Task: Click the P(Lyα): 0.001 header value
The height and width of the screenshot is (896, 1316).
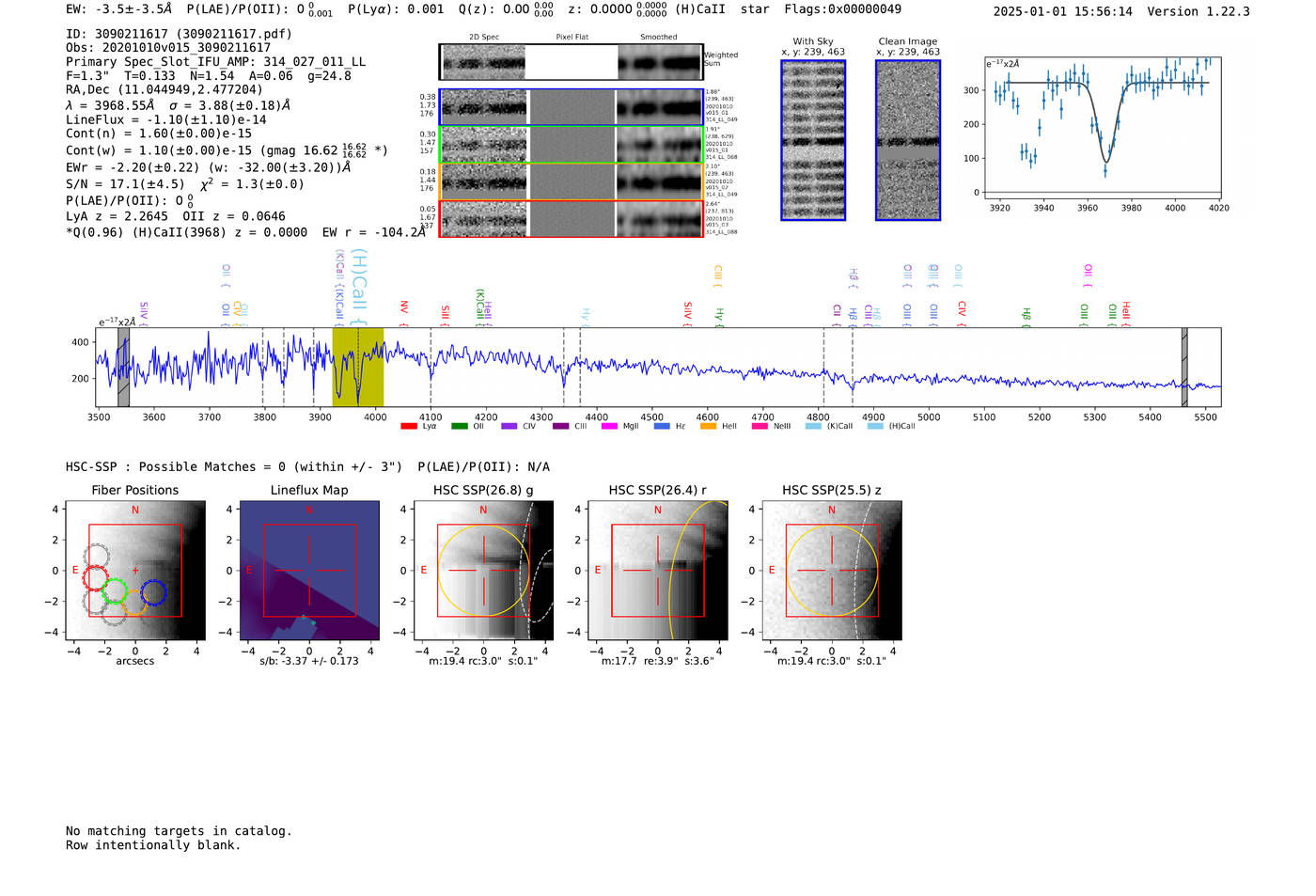Action: [x=396, y=9]
